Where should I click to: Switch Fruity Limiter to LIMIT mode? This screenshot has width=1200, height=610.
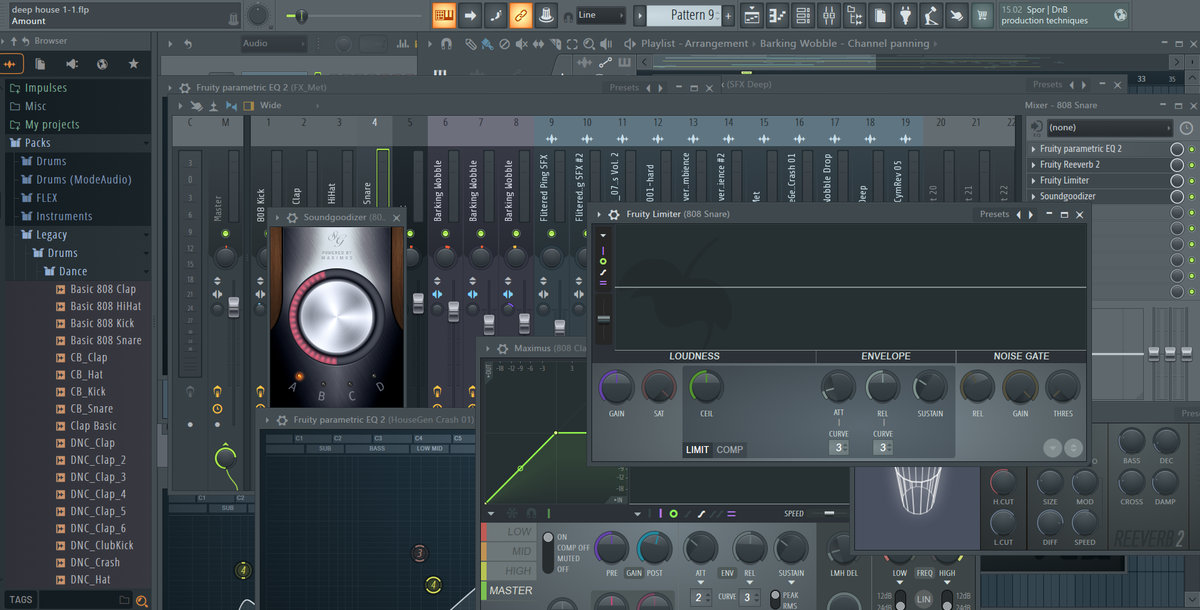pos(697,450)
